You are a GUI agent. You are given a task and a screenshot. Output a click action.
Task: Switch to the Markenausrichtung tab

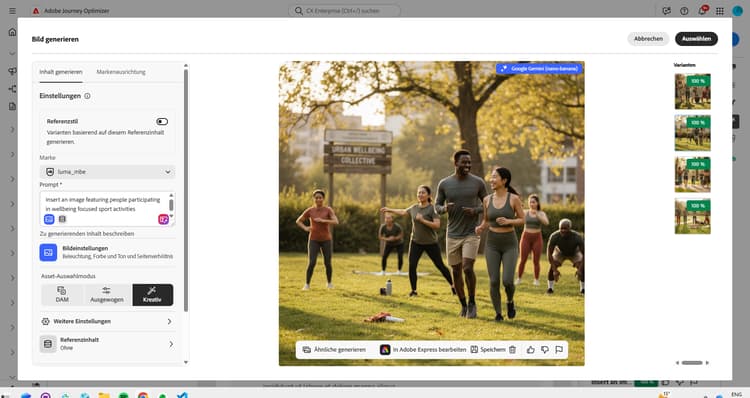[121, 72]
